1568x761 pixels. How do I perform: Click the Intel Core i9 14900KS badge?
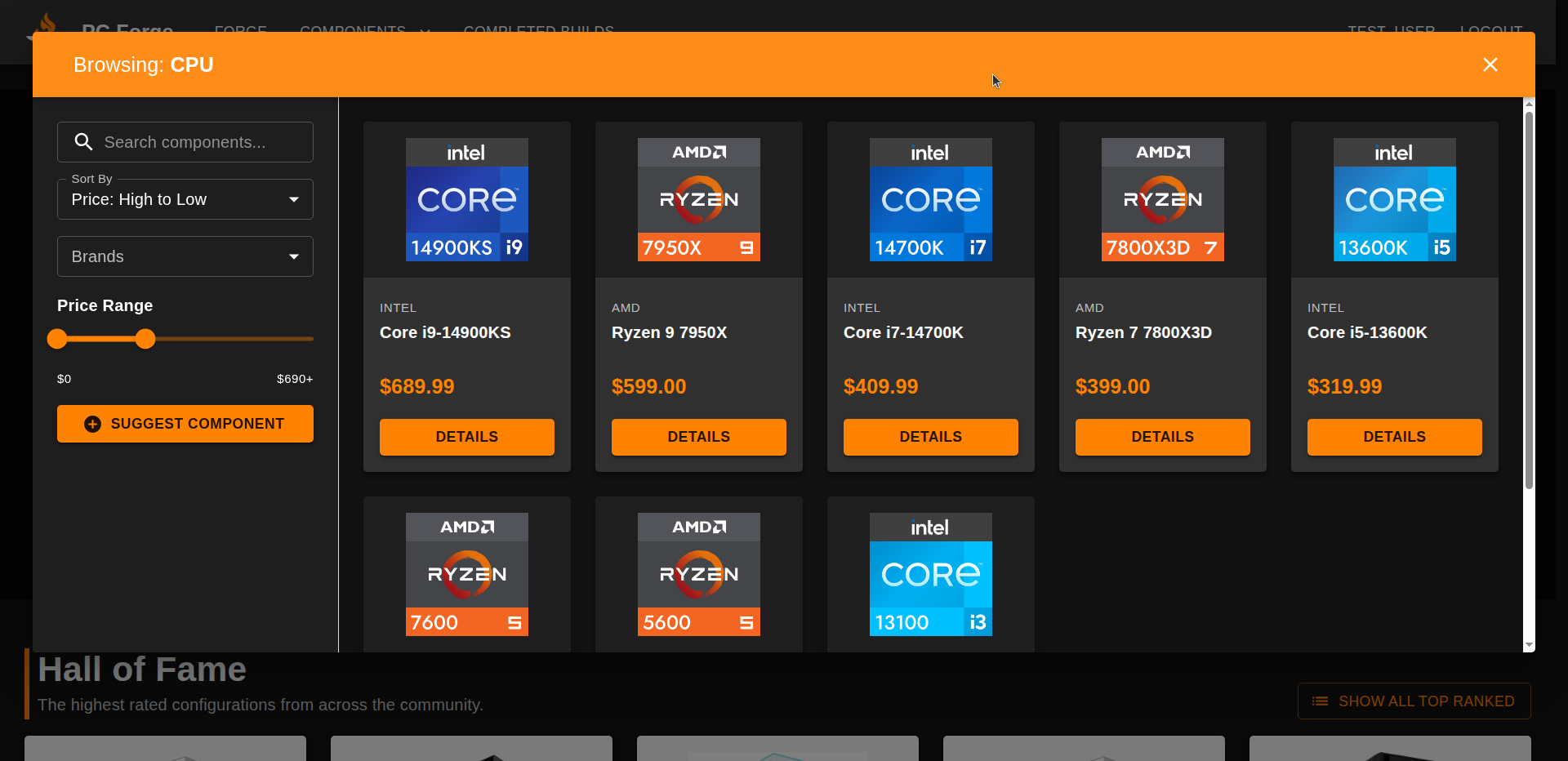click(x=466, y=200)
